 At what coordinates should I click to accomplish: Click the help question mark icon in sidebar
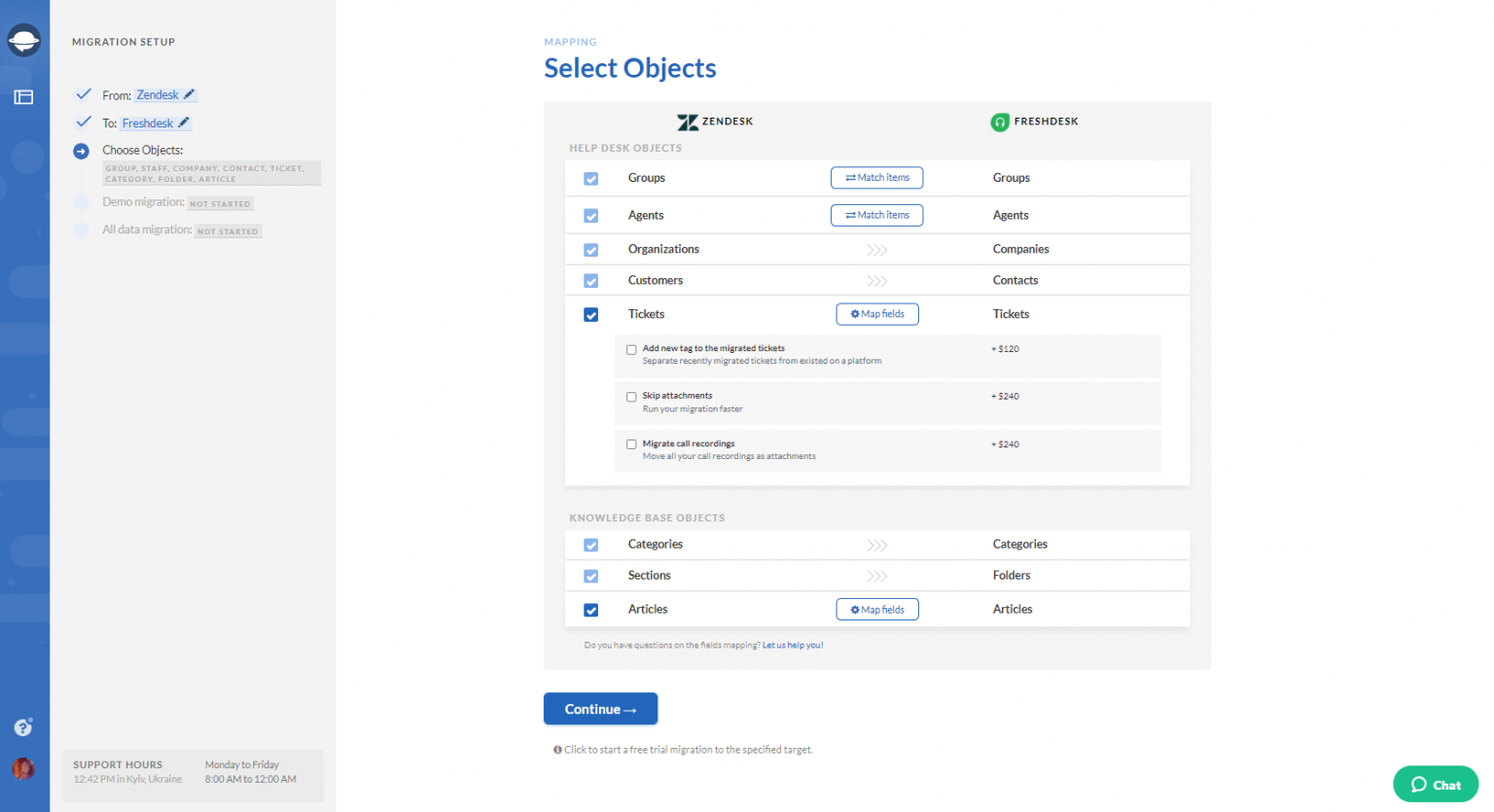(x=23, y=727)
